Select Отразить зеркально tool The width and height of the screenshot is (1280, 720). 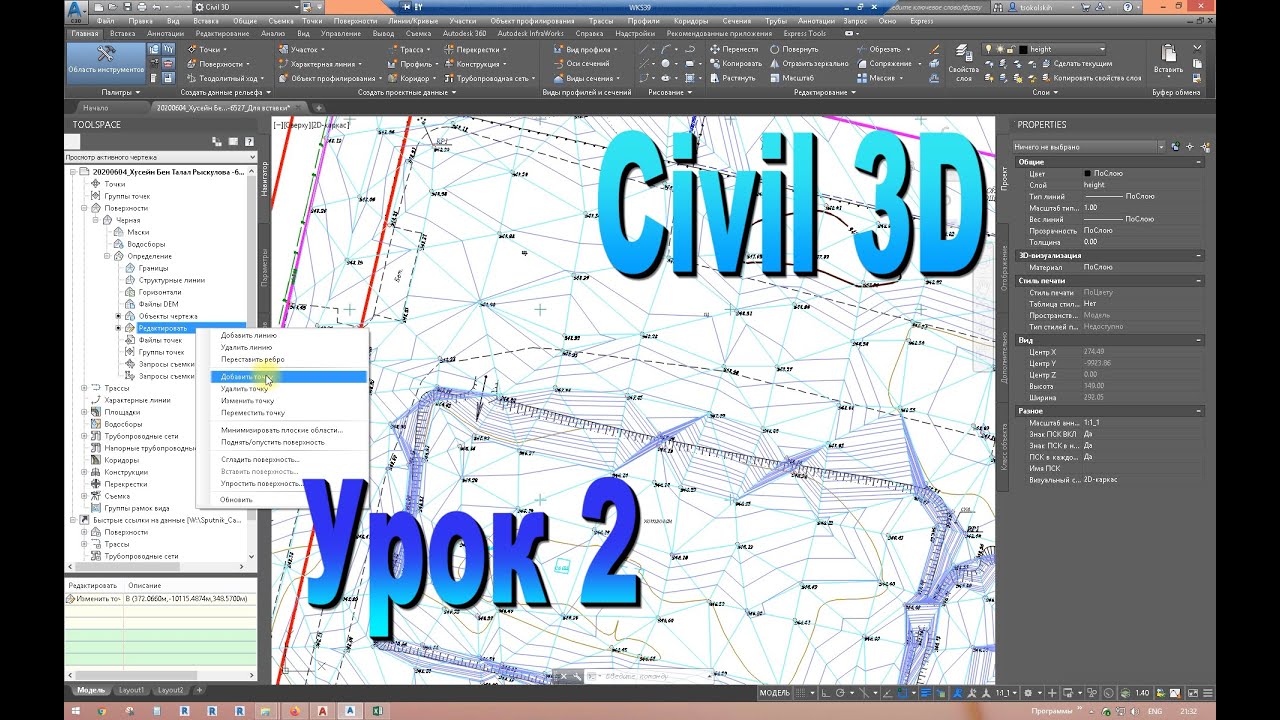[x=809, y=63]
